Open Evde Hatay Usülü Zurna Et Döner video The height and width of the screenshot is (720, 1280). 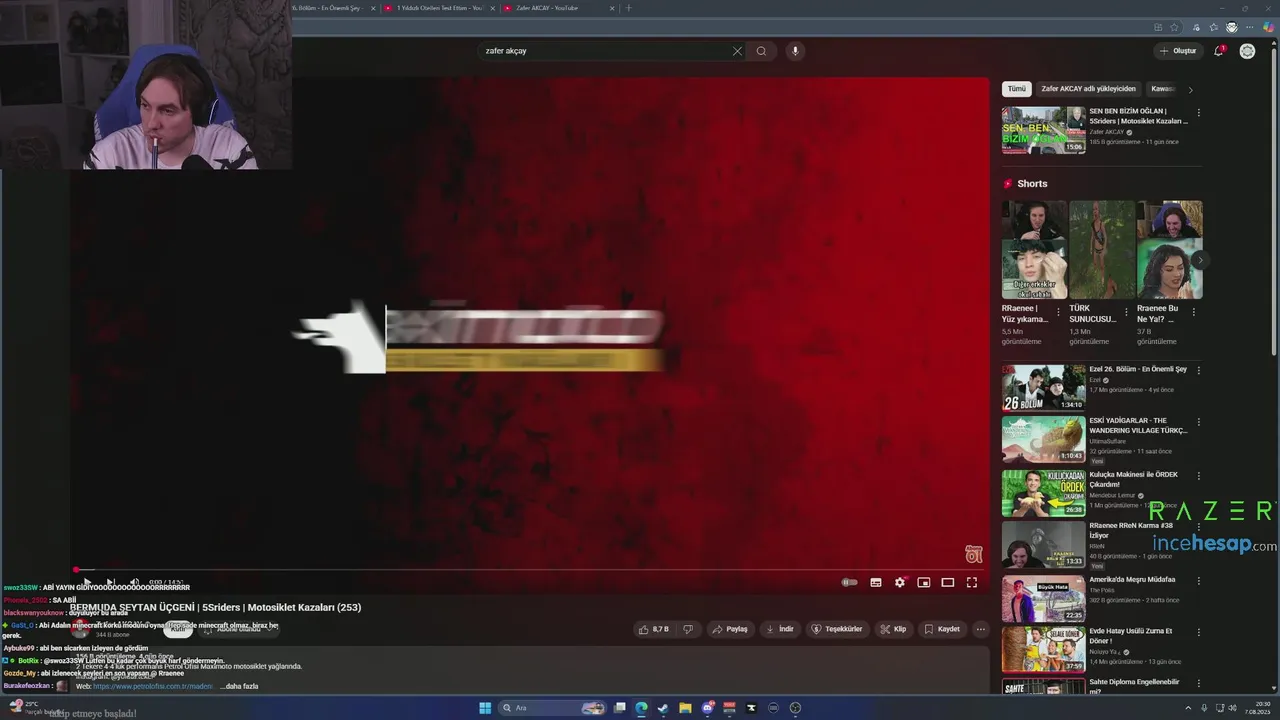(x=1043, y=649)
